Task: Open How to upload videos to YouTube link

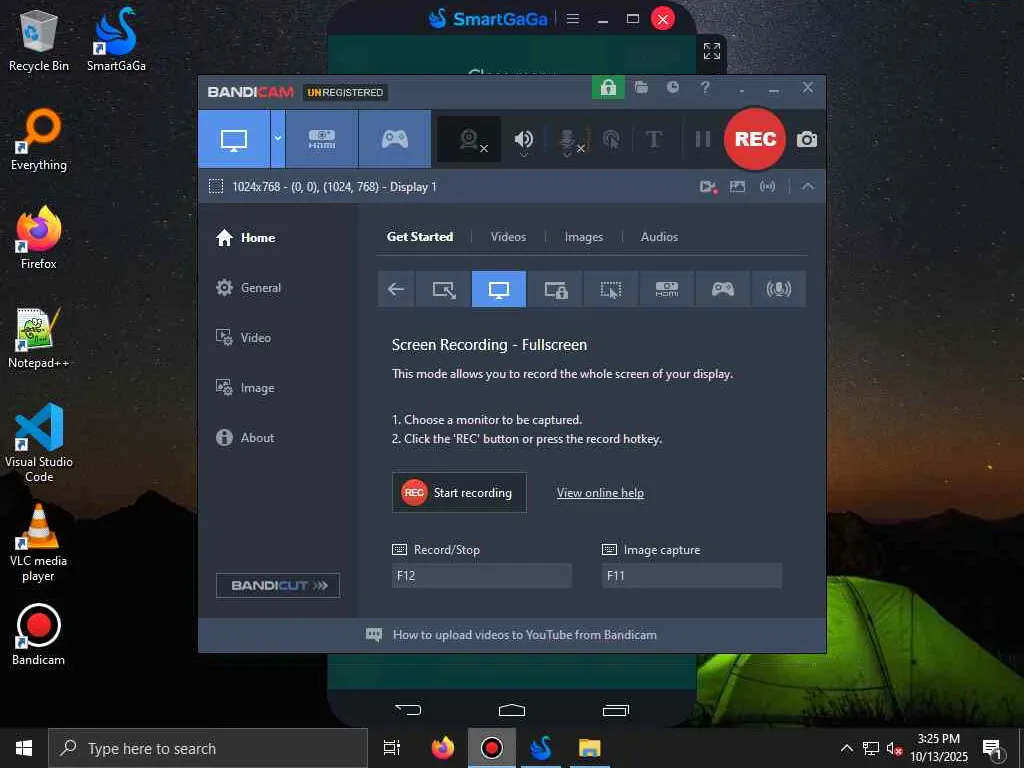Action: click(x=524, y=635)
